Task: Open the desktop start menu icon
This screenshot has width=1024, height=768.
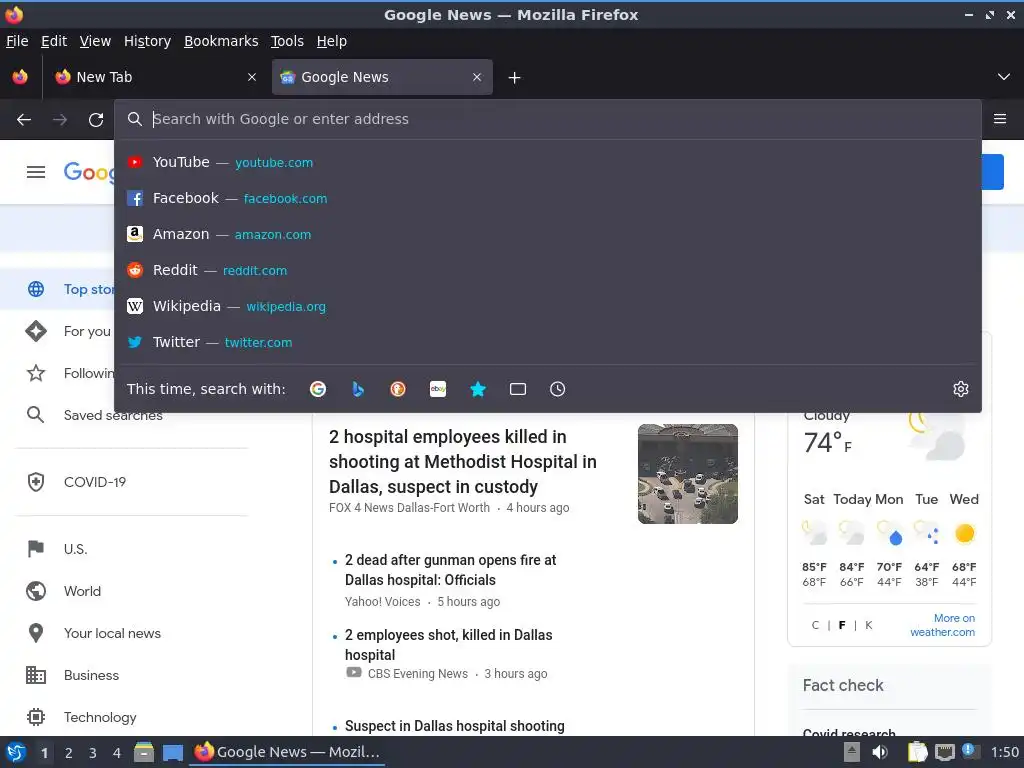Action: [16, 752]
